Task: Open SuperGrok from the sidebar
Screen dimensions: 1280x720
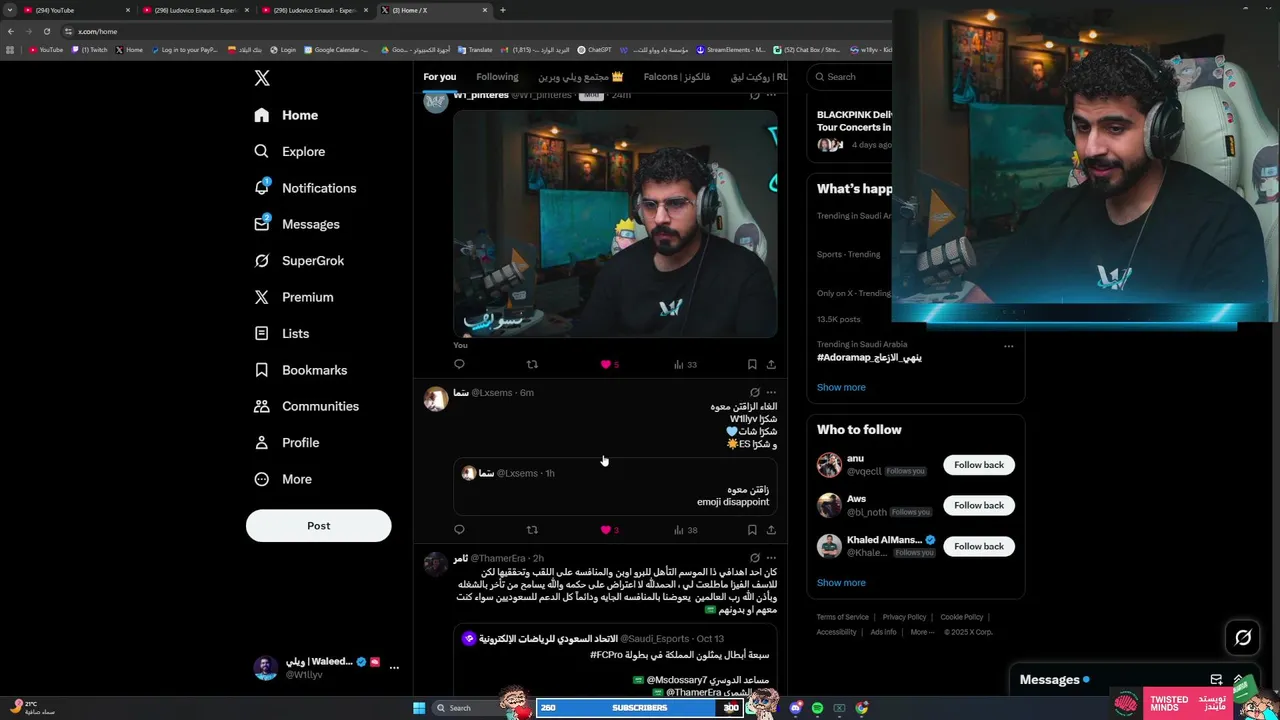Action: 299,260
